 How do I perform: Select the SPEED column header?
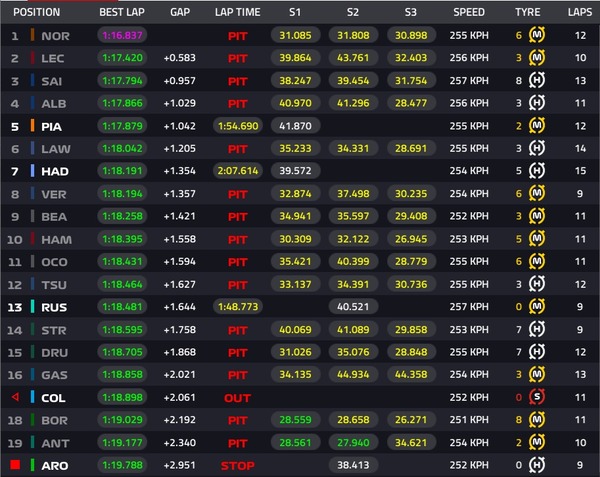coord(468,12)
